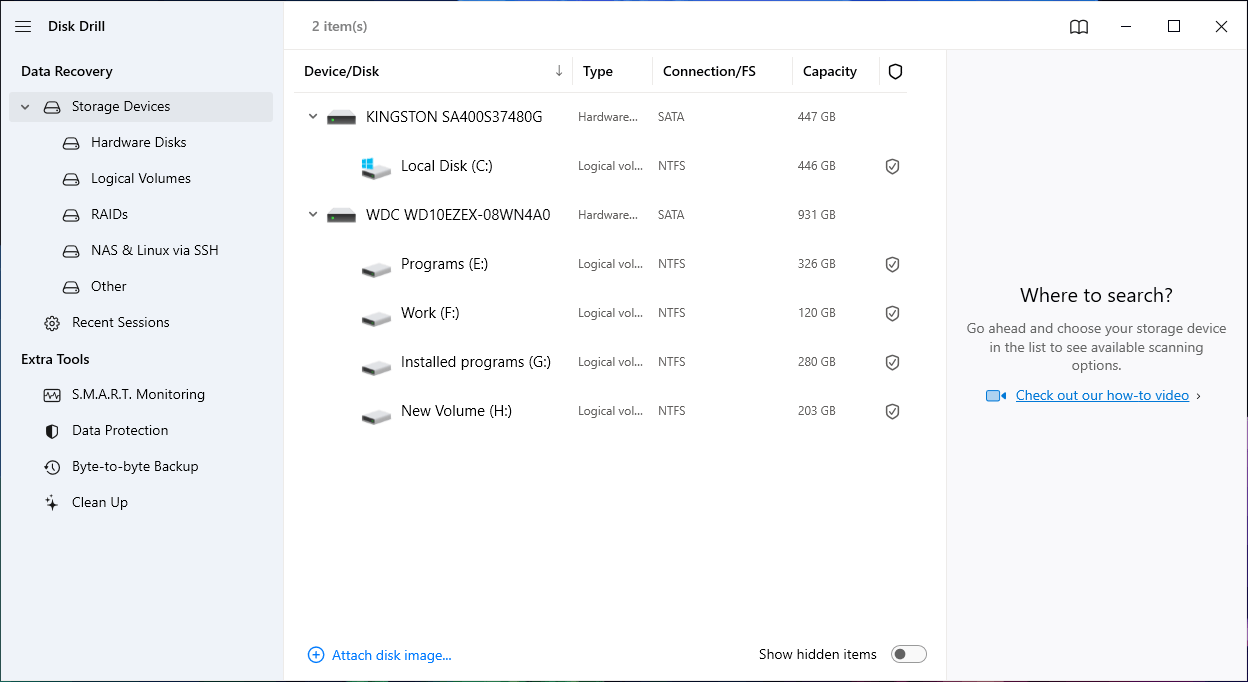Viewport: 1248px width, 682px height.
Task: Open the hamburger menu
Action: point(23,27)
